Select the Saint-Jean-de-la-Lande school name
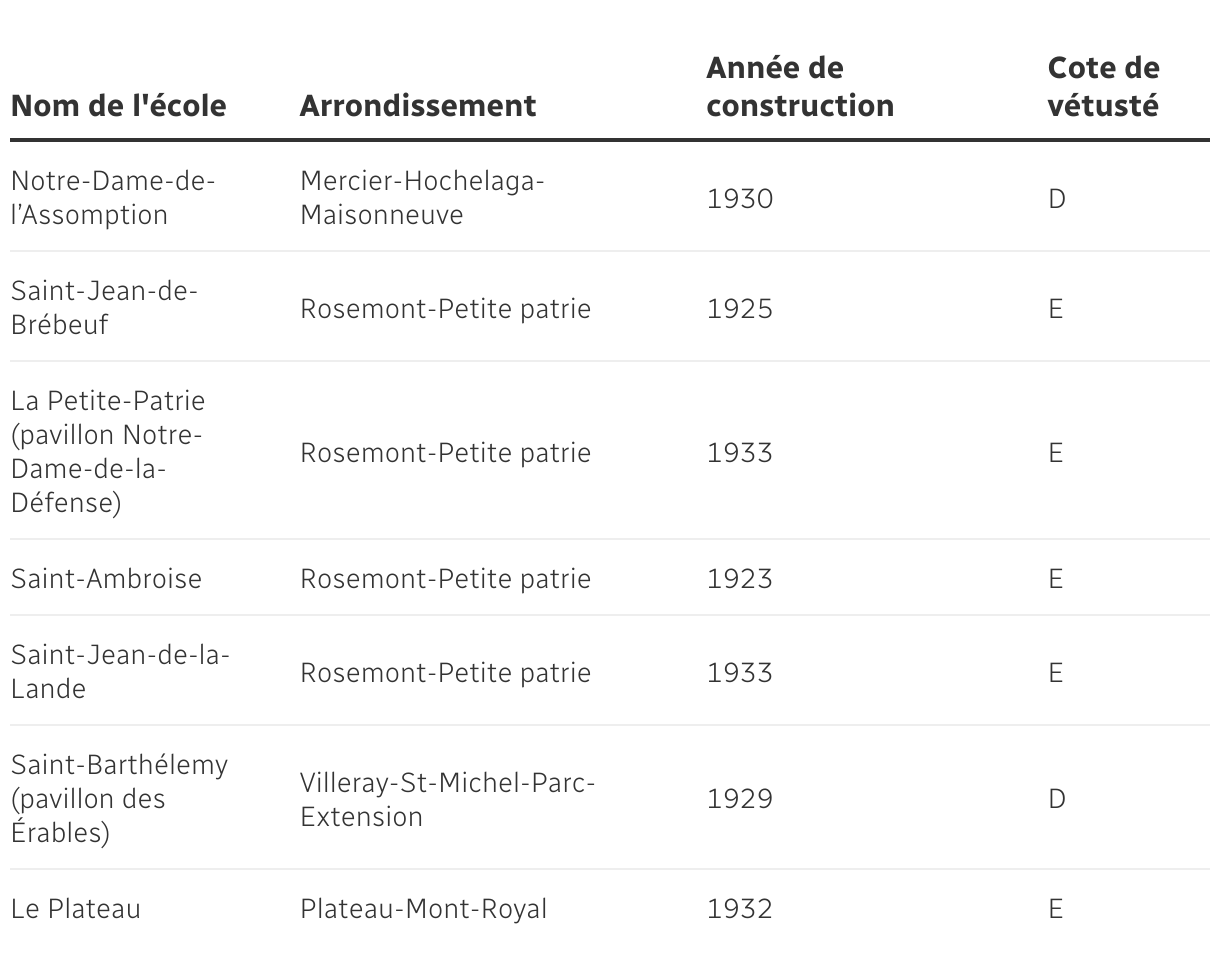This screenshot has width=1220, height=954. point(120,672)
